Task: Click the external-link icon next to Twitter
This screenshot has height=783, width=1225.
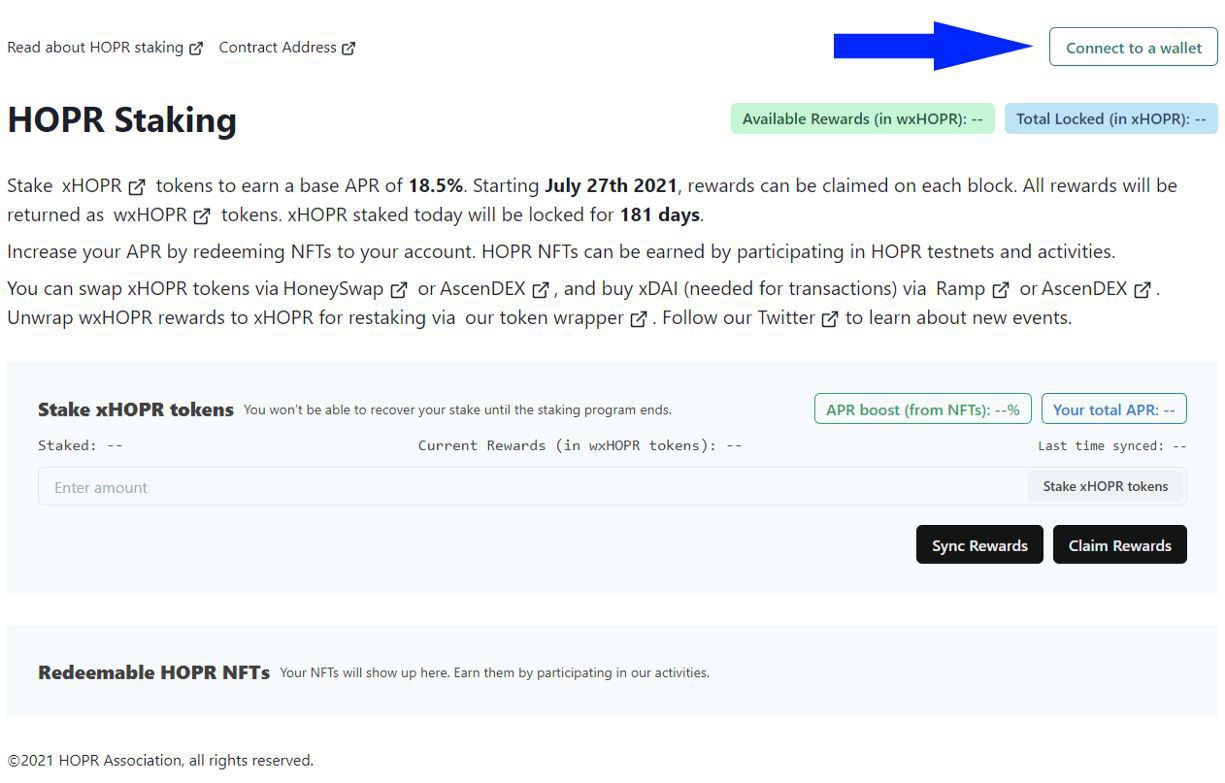Action: click(829, 320)
